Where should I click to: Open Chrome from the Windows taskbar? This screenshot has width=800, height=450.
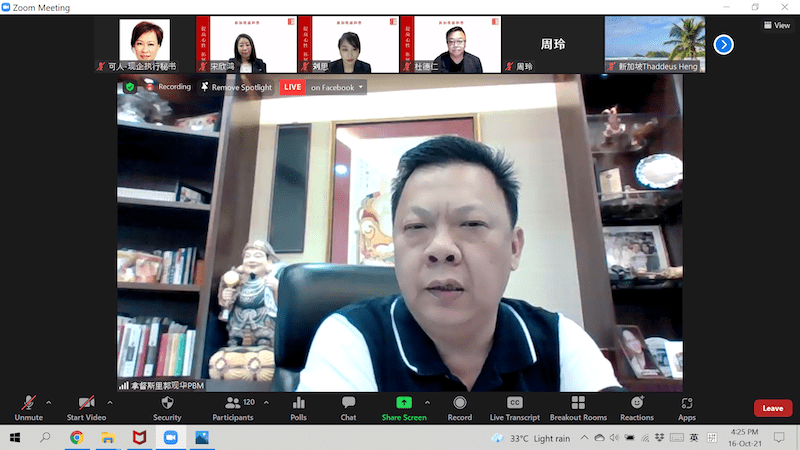76,438
